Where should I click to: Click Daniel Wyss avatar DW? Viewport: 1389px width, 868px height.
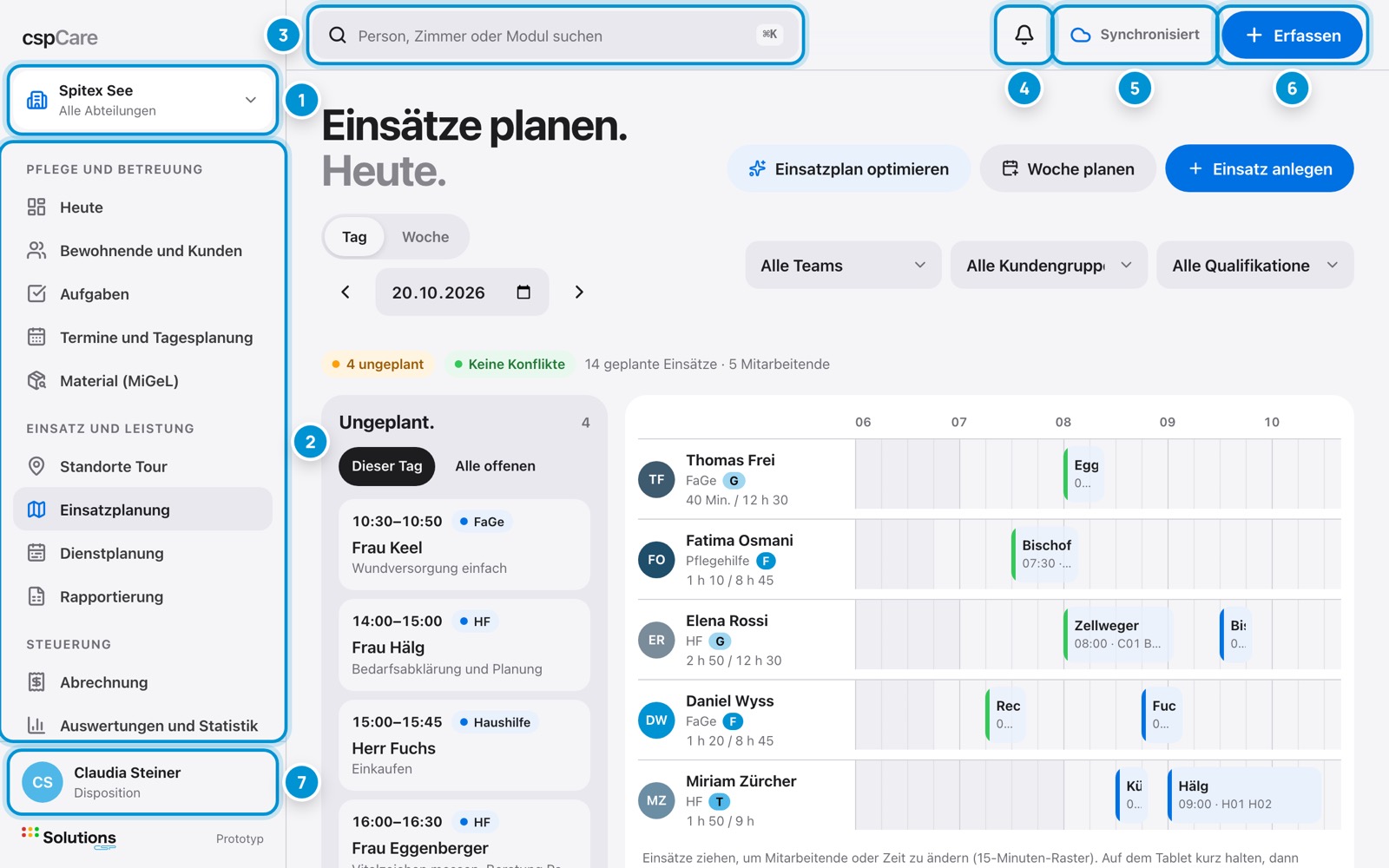click(656, 720)
